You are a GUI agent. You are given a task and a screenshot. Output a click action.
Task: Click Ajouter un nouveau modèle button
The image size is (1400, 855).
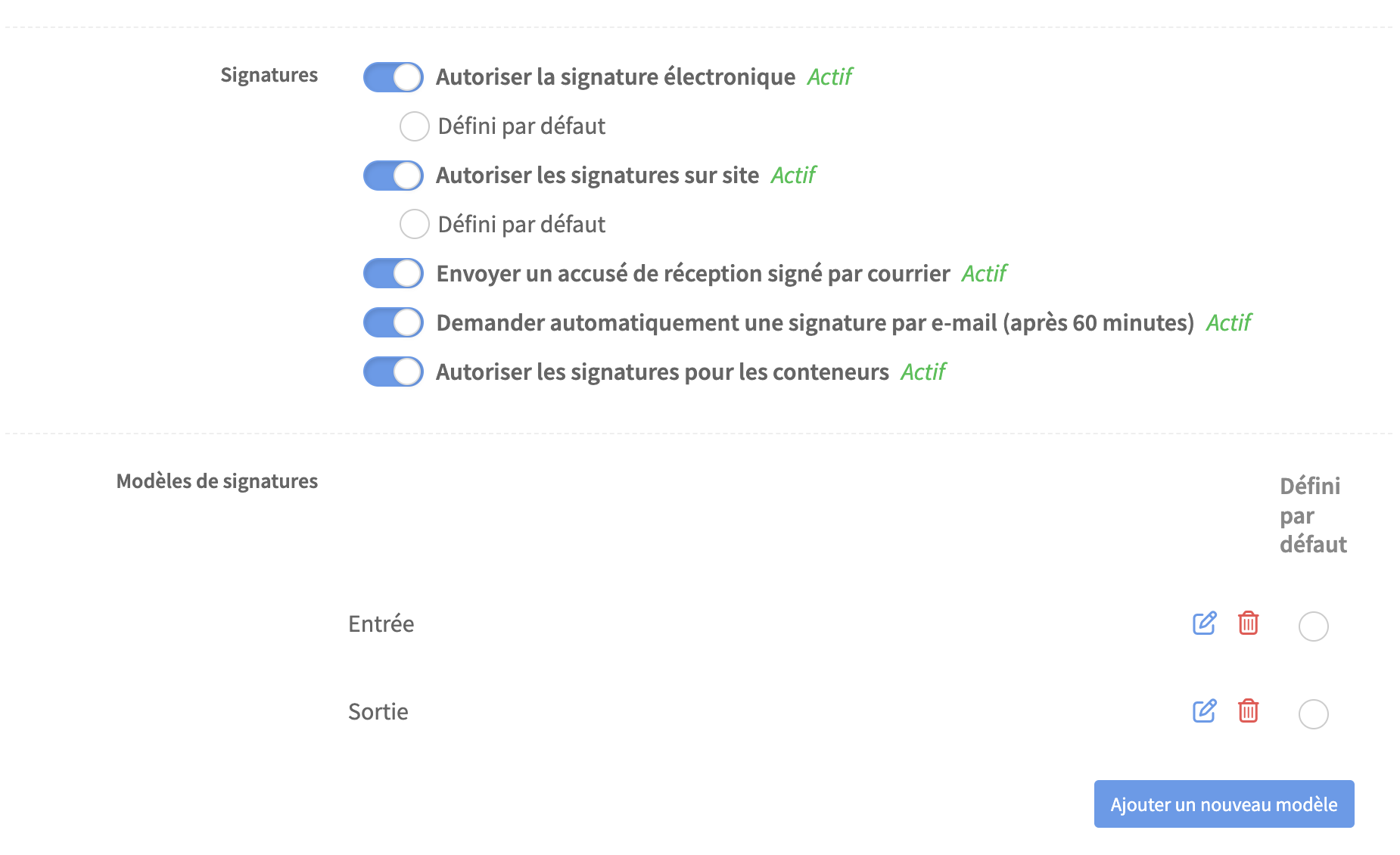[1224, 804]
